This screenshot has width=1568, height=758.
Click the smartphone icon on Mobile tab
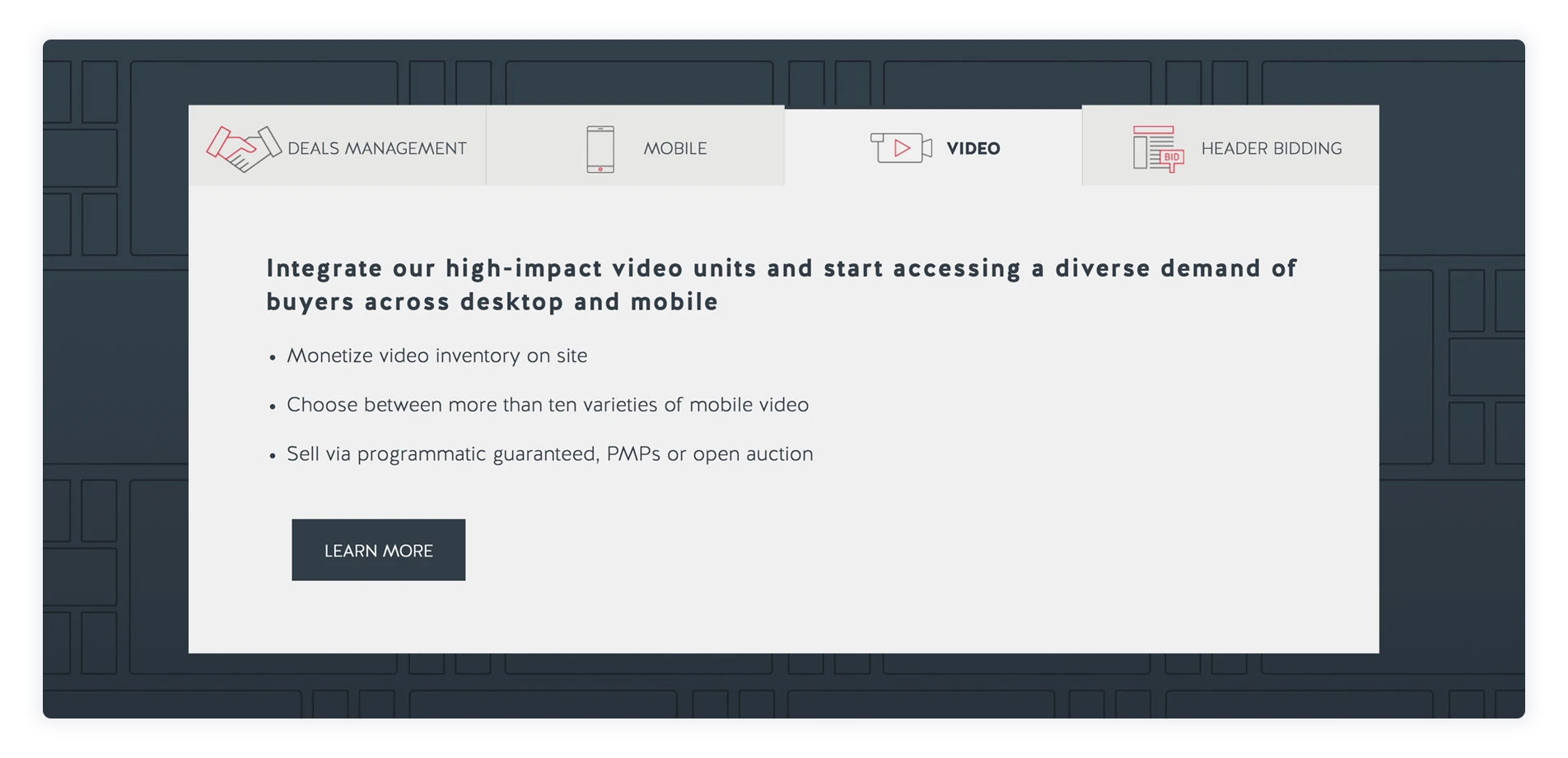600,149
